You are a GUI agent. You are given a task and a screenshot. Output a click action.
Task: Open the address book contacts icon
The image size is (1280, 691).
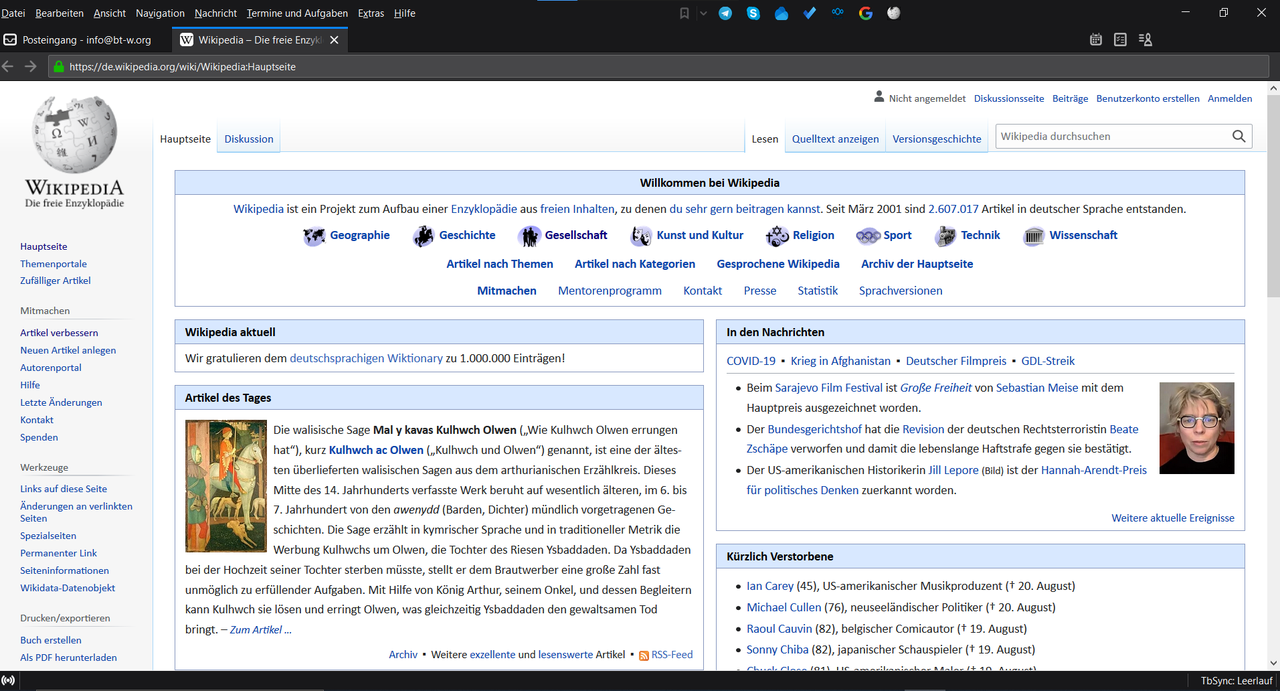[1145, 40]
